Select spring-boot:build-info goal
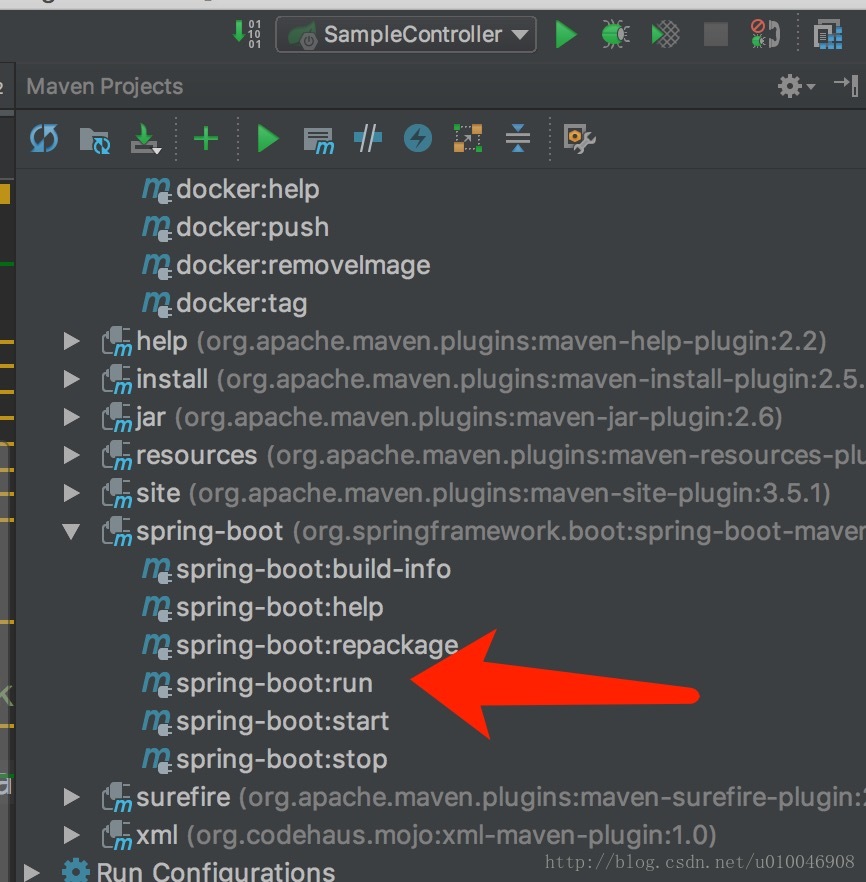This screenshot has height=882, width=866. pos(313,569)
